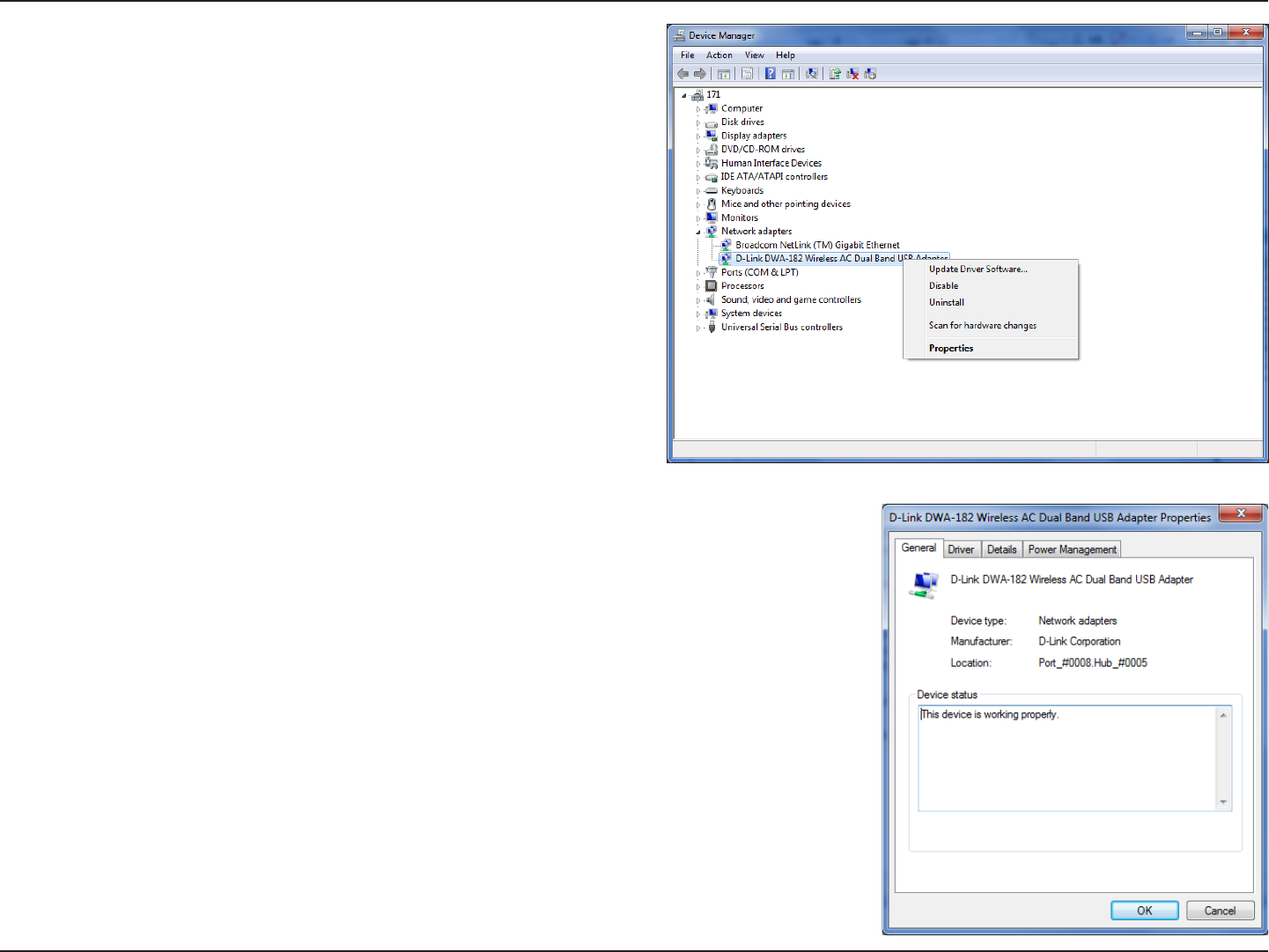Select the Broadcom NetLink (TM) Gigabit Ethernet label
Screen dimensions: 1269x952
coord(818,245)
